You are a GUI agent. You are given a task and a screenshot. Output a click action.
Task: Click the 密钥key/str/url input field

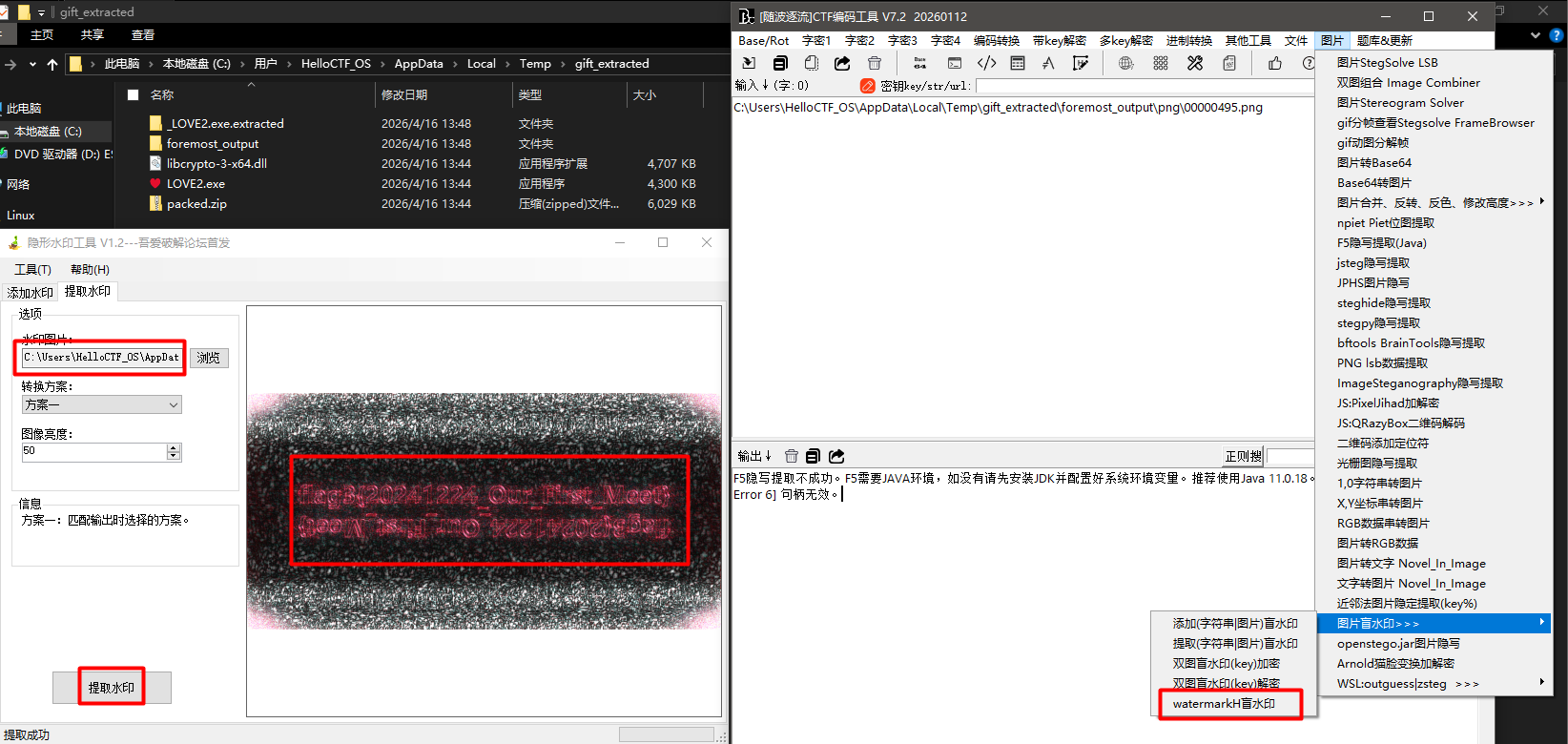(x=1145, y=86)
